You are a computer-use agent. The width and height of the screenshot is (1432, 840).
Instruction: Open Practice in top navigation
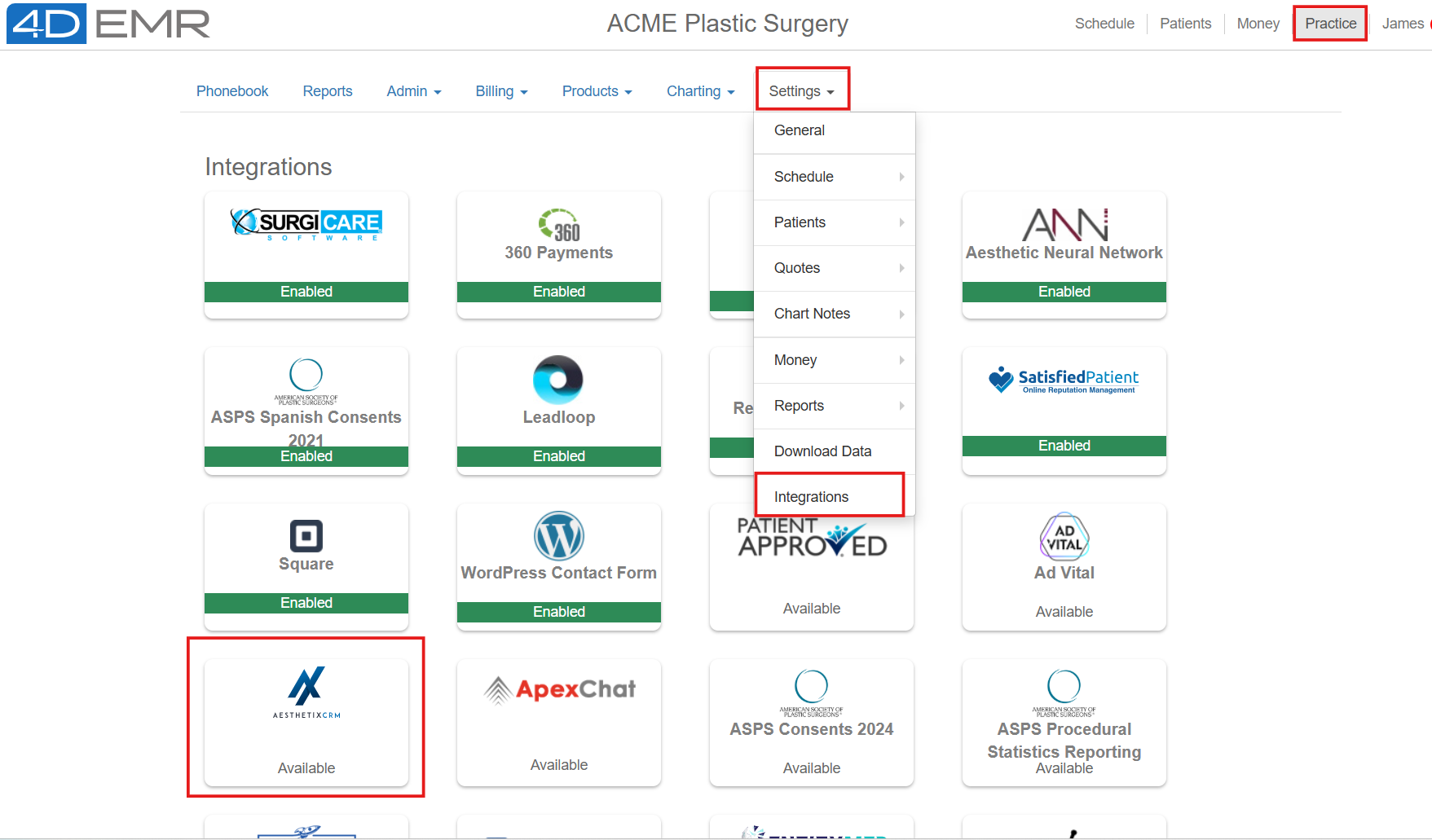point(1330,24)
